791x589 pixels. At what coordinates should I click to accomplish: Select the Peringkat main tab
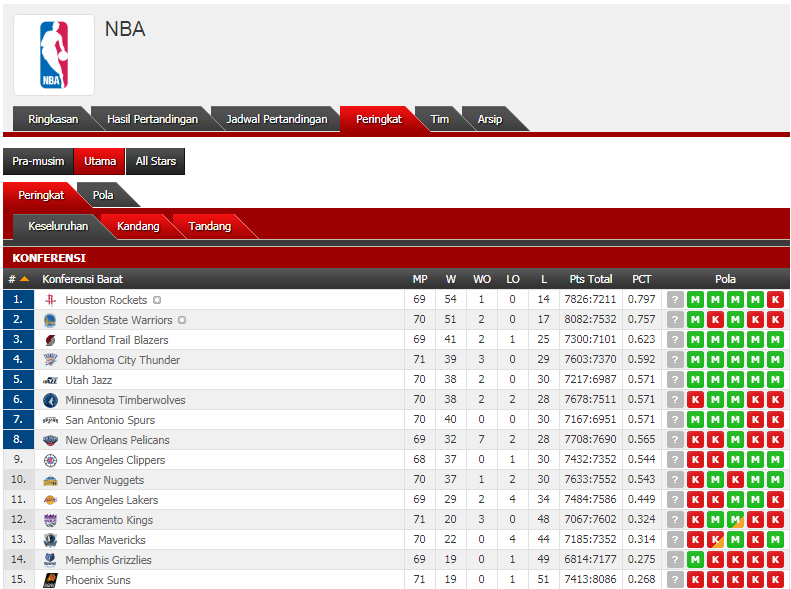(x=379, y=119)
